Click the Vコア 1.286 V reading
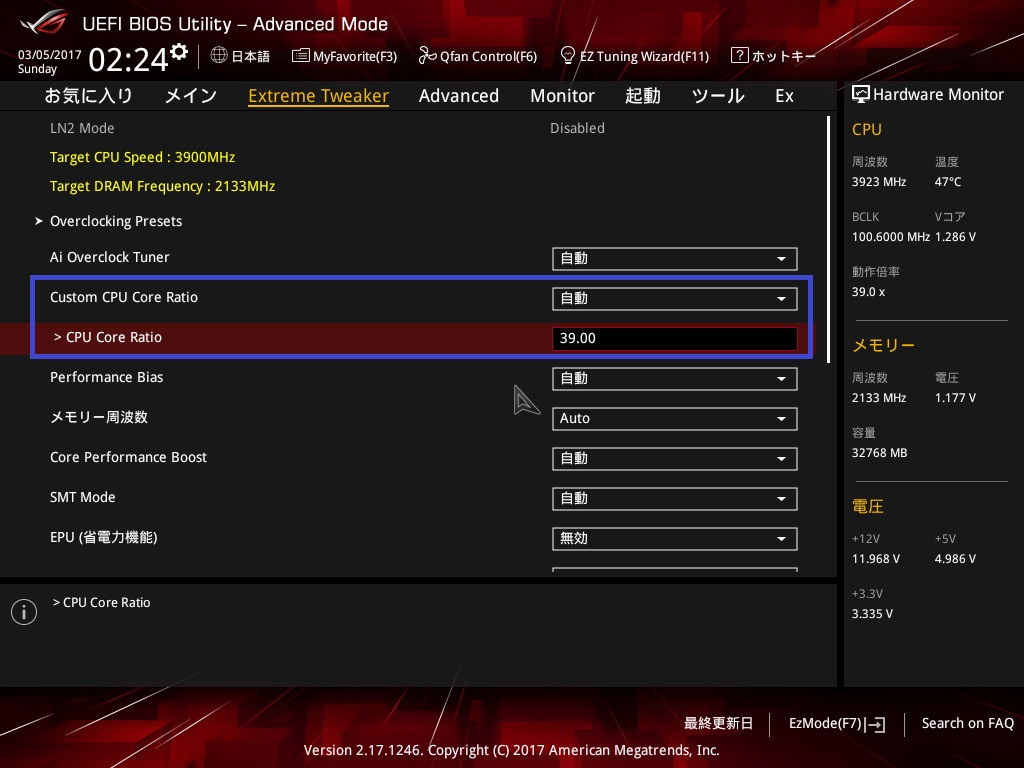The width and height of the screenshot is (1024, 768). 955,236
